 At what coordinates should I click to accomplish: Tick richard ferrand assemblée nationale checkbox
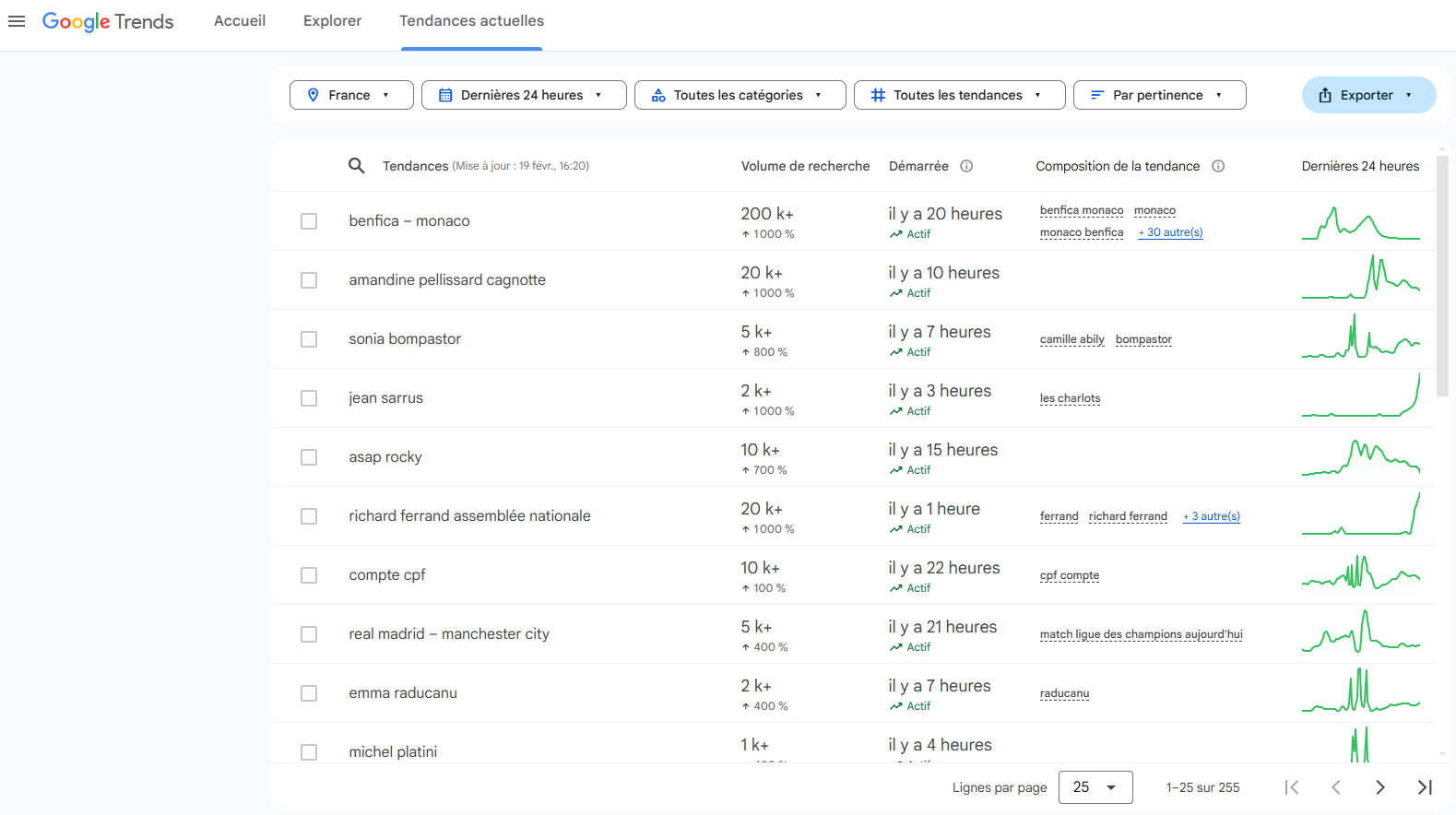click(309, 516)
